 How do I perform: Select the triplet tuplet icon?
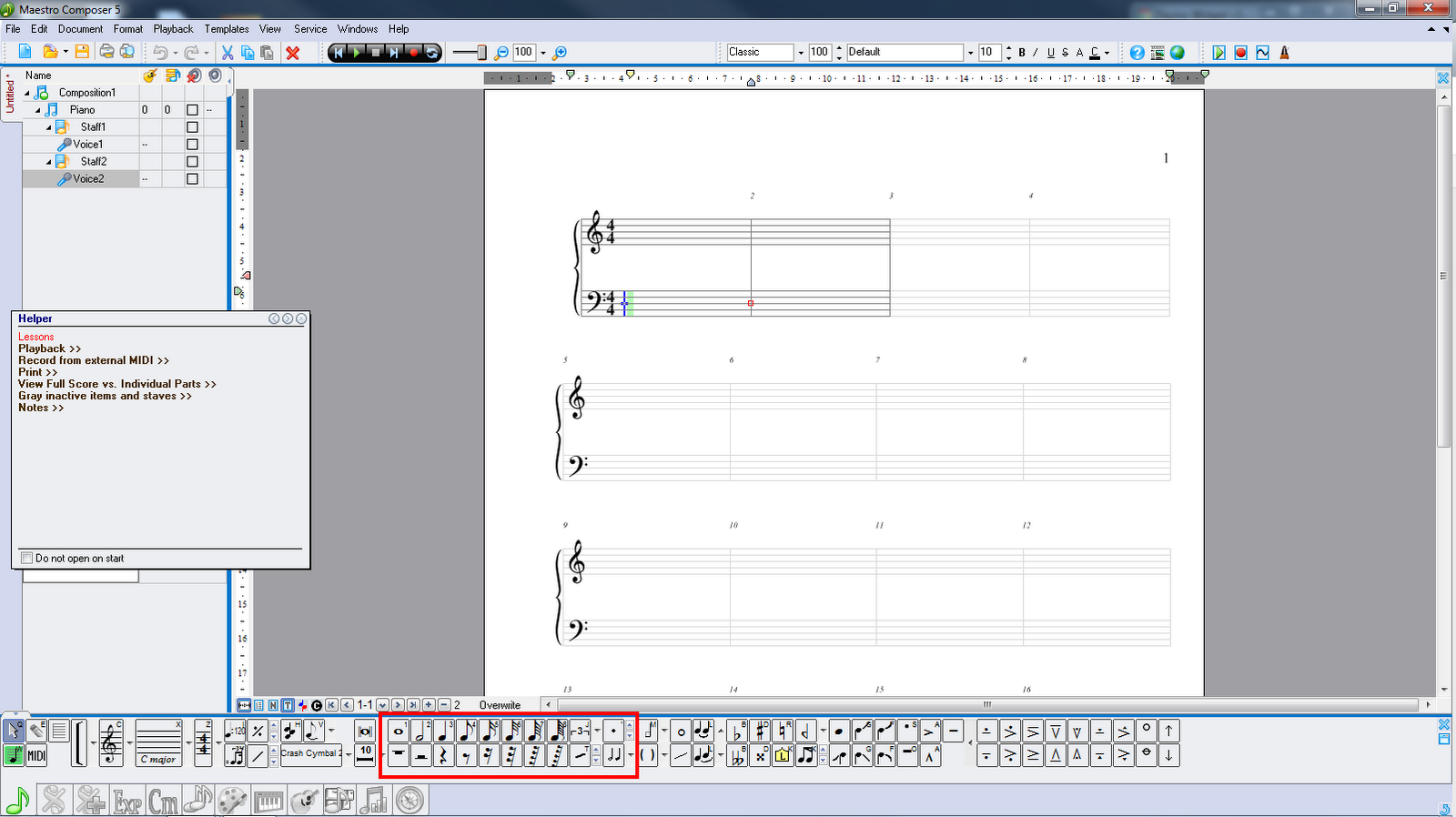[x=580, y=731]
